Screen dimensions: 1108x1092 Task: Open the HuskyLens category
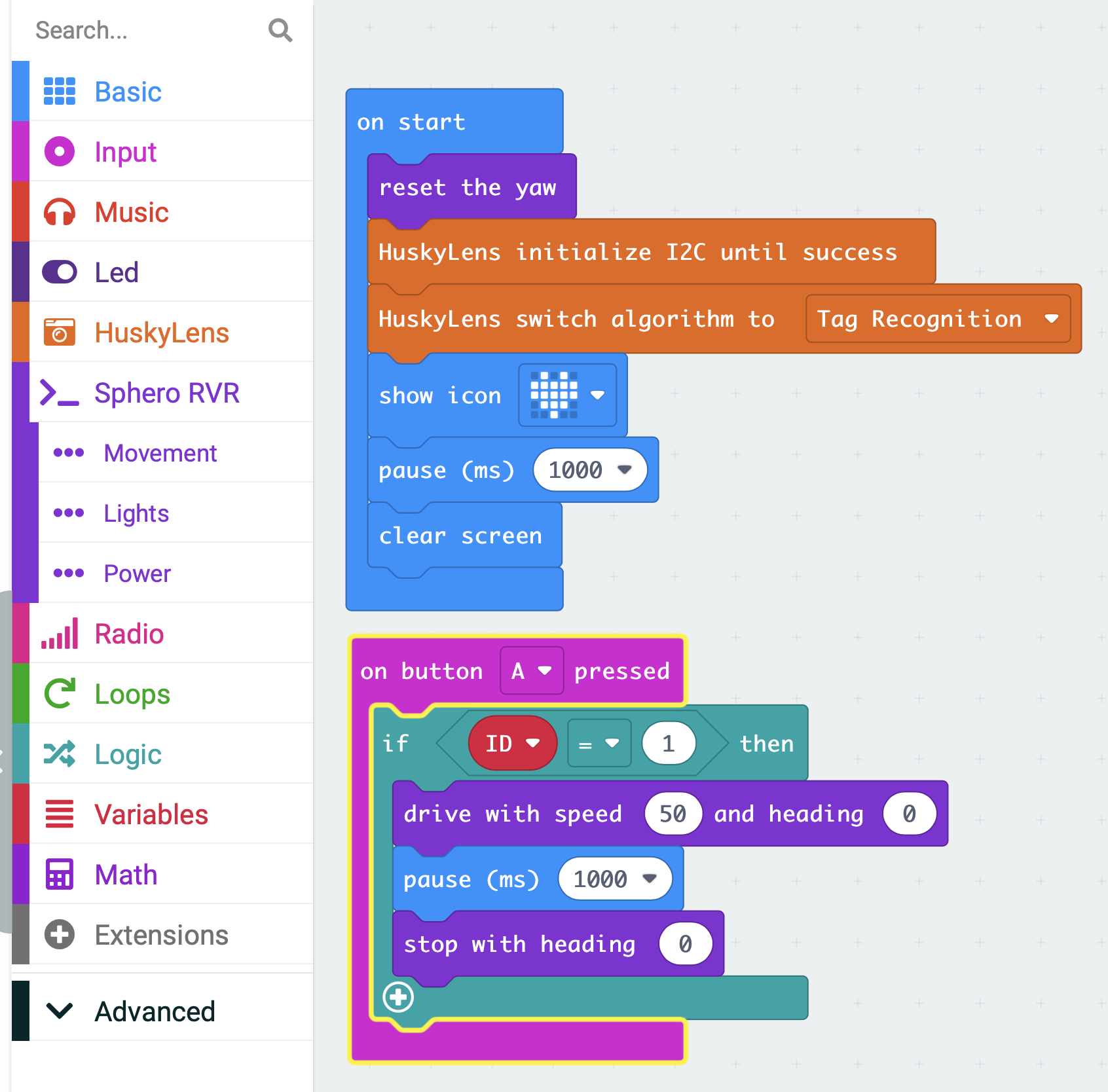[162, 332]
